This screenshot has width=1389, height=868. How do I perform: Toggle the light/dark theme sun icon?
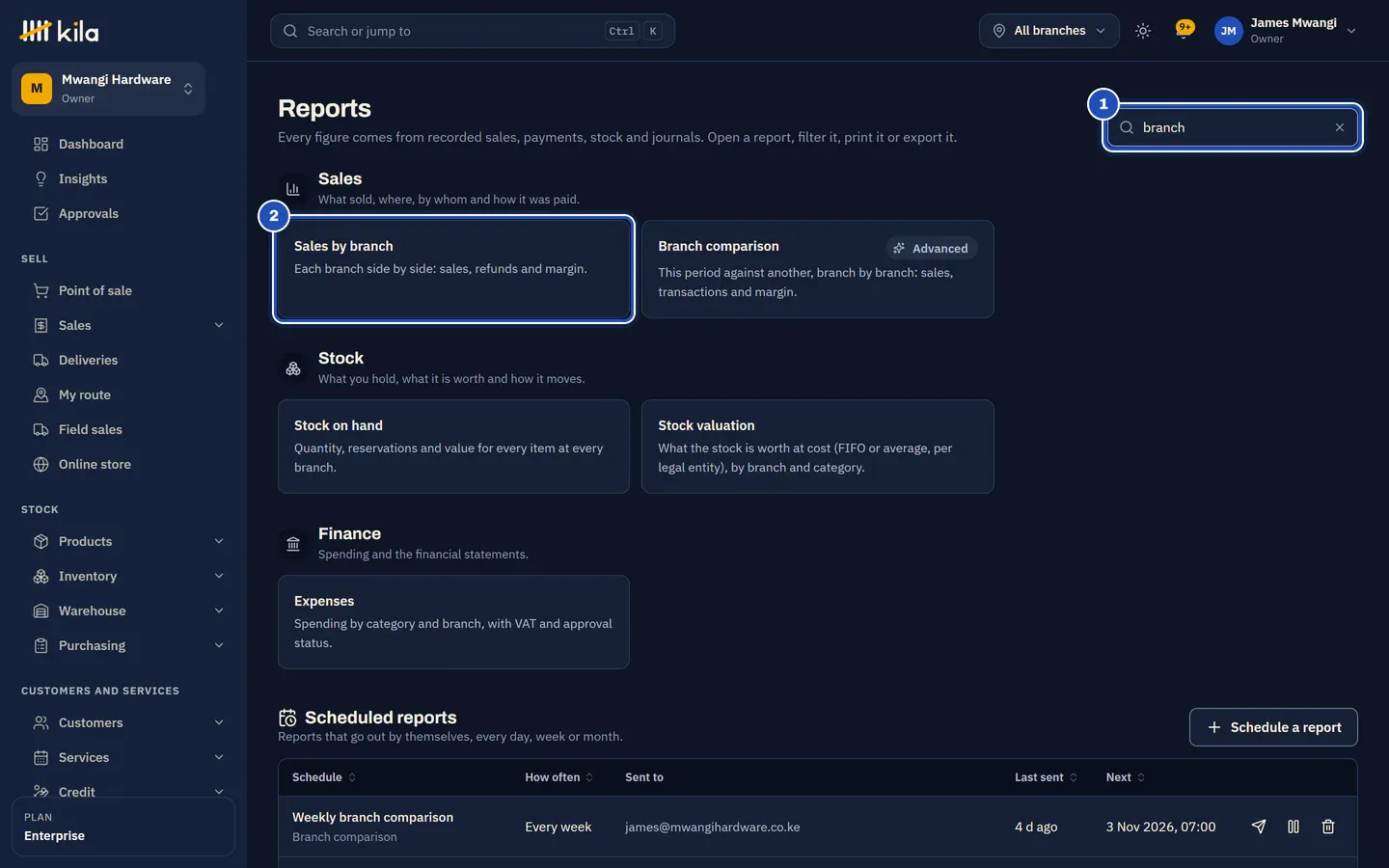point(1143,31)
